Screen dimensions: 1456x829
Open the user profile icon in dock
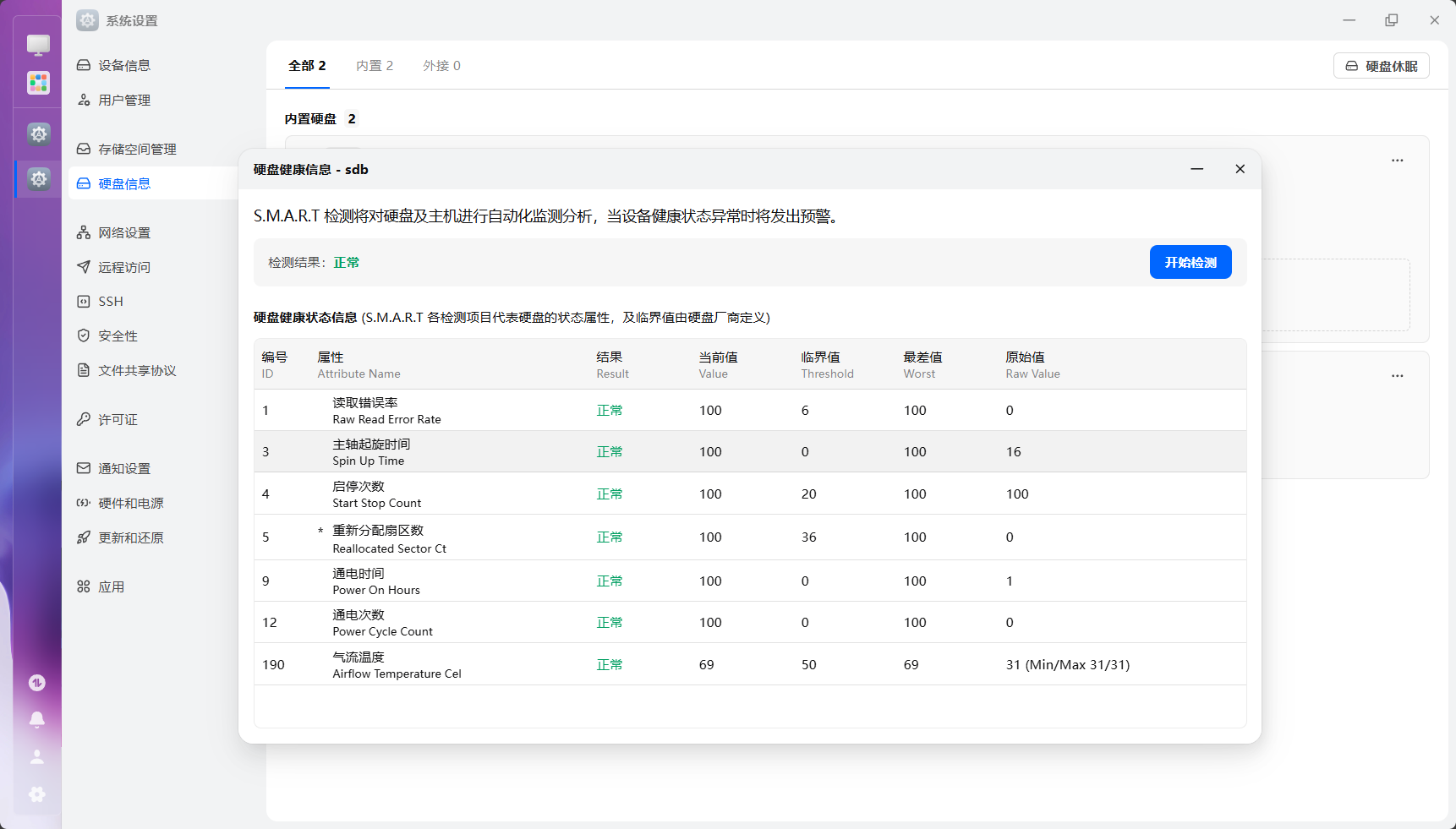coord(37,757)
